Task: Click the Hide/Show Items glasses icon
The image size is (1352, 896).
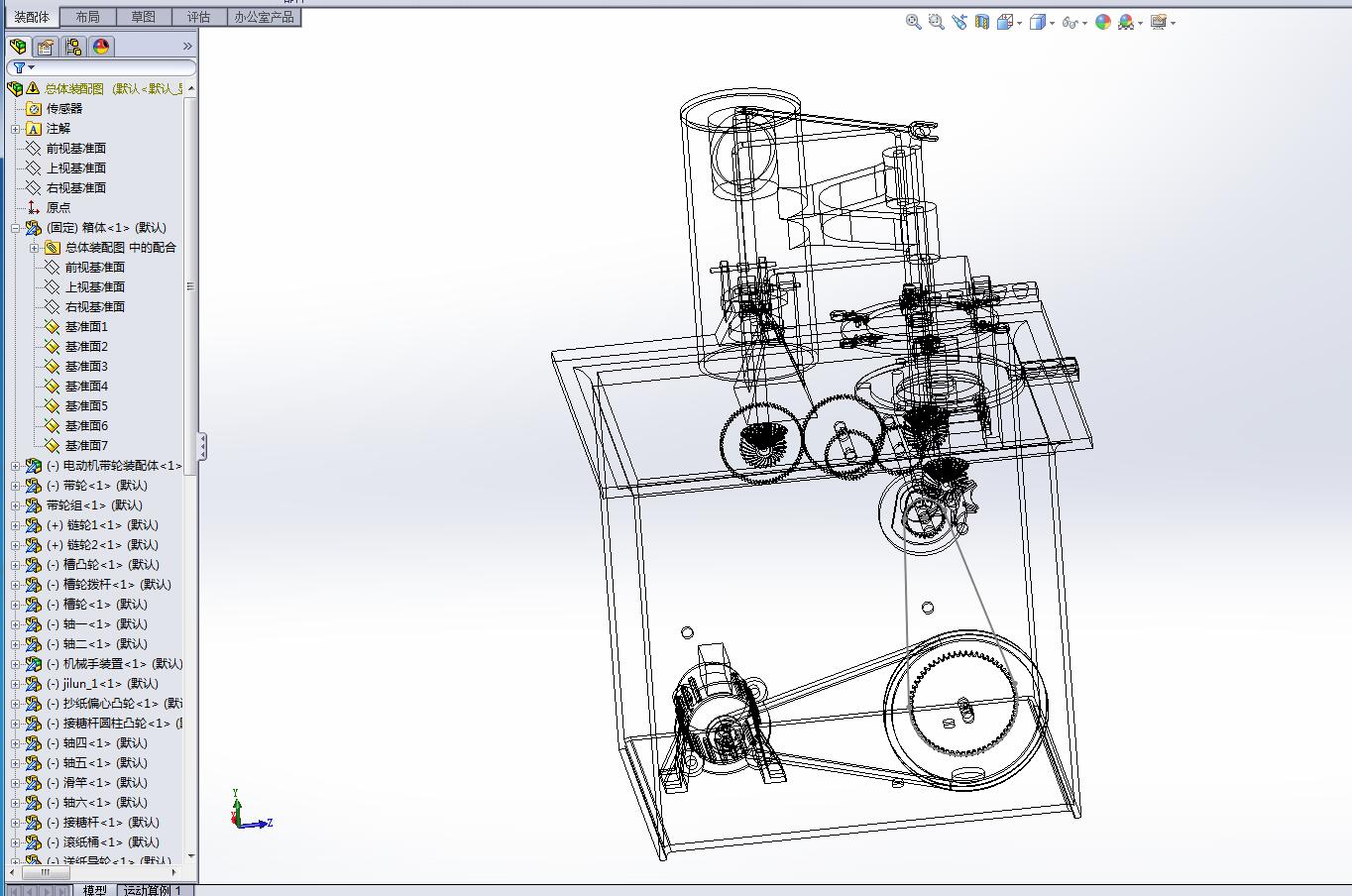Action: (1070, 22)
